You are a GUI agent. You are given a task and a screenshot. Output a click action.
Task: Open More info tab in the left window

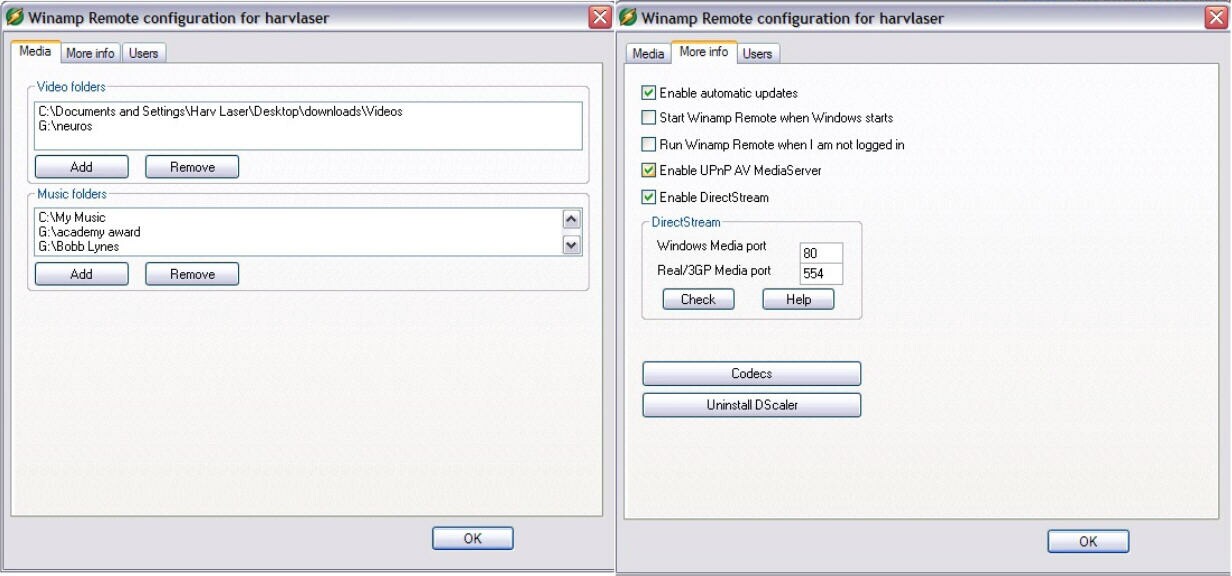click(x=90, y=54)
